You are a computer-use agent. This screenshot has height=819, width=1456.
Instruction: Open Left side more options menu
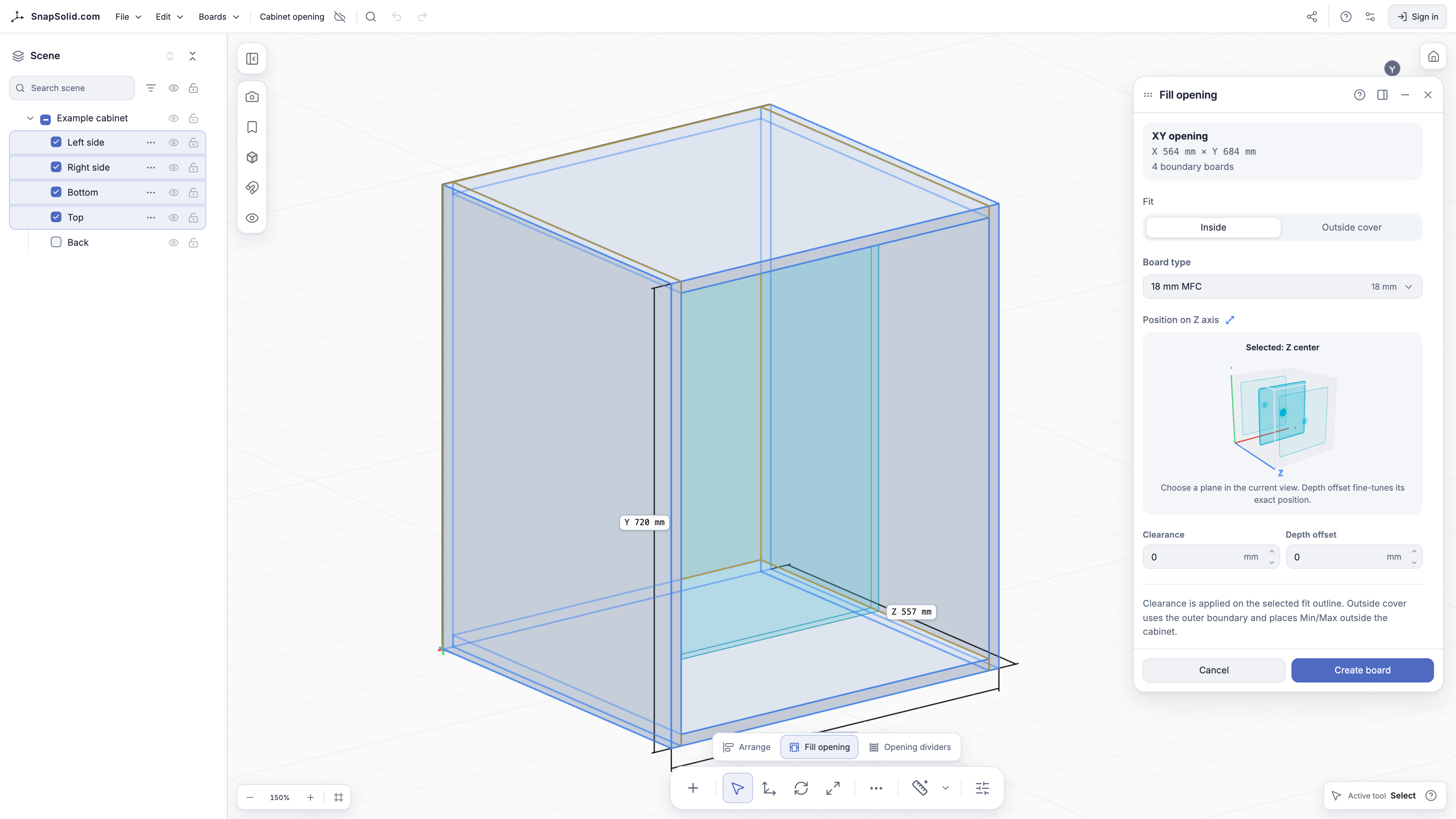coord(151,143)
